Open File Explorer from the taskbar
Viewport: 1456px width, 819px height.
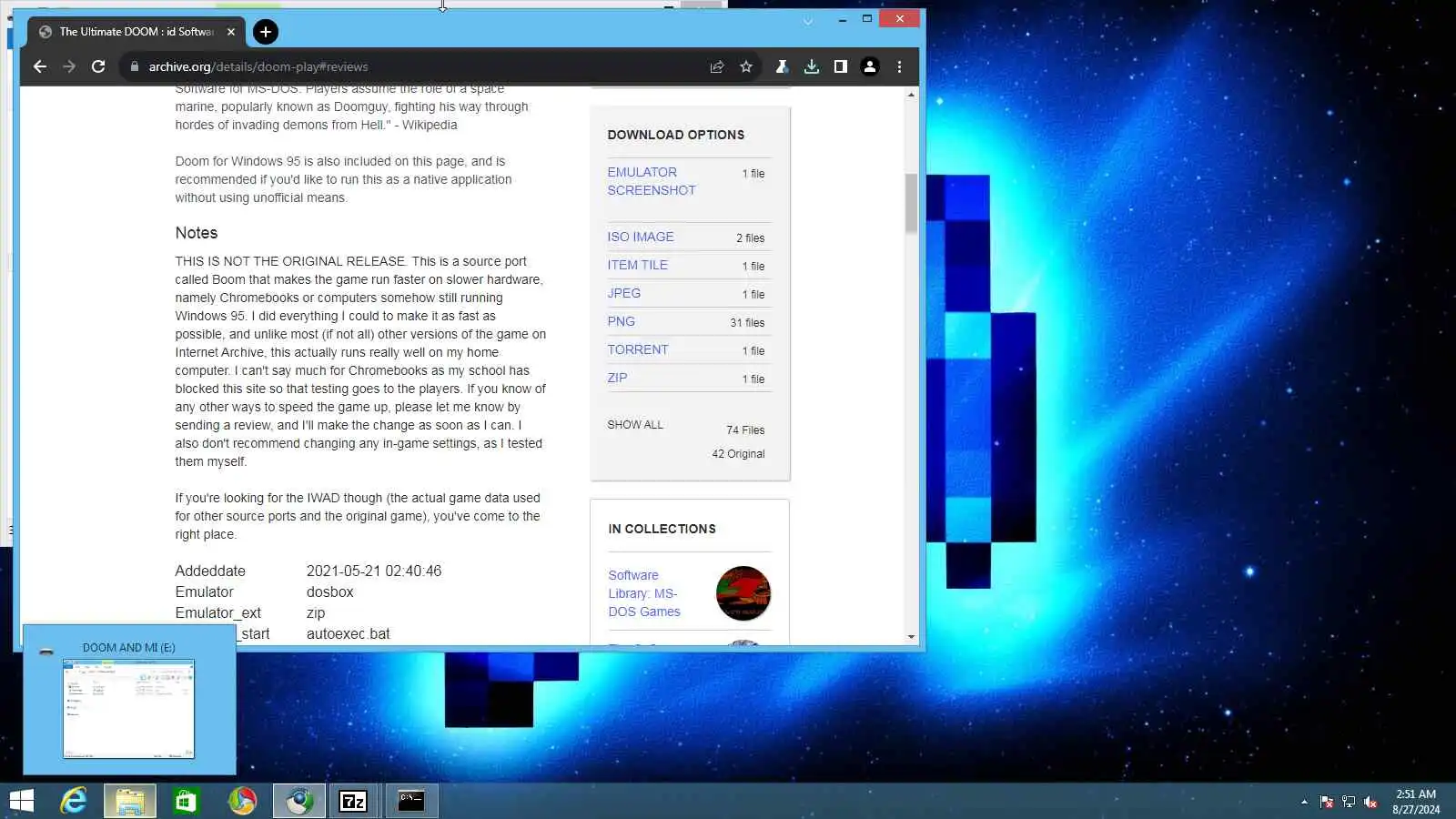(130, 801)
